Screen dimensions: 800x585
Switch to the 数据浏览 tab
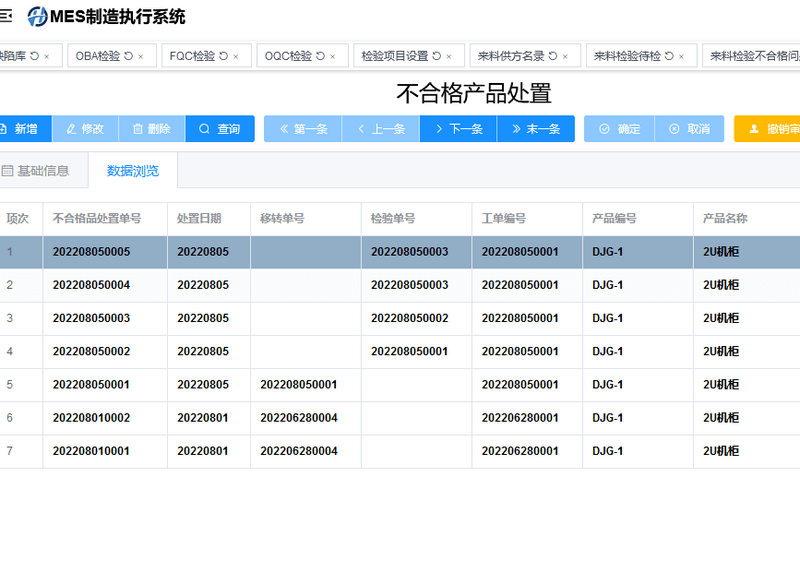[x=133, y=171]
